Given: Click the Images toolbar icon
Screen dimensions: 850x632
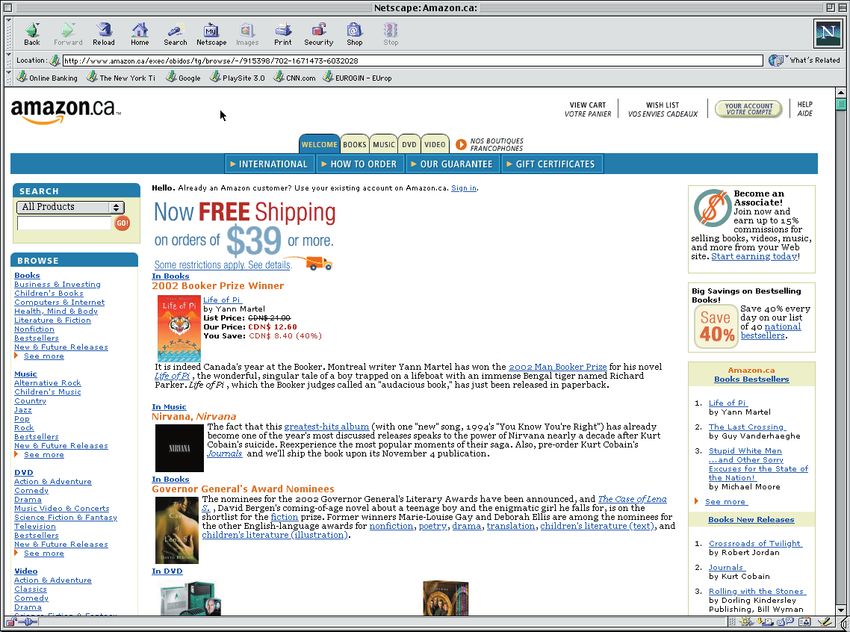Looking at the screenshot, I should coord(247,34).
